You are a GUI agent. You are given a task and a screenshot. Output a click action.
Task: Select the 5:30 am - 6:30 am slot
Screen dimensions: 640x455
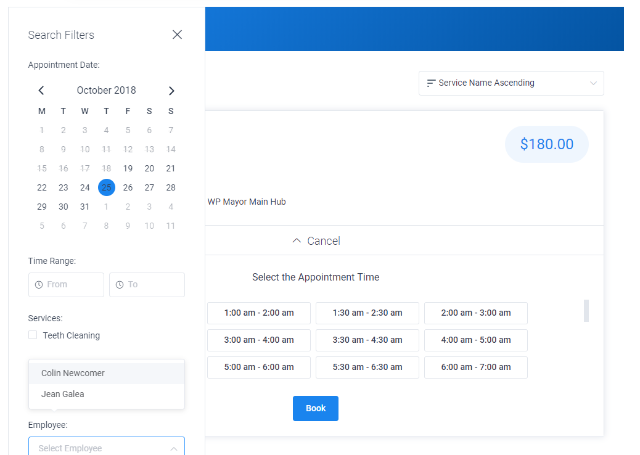pos(367,367)
